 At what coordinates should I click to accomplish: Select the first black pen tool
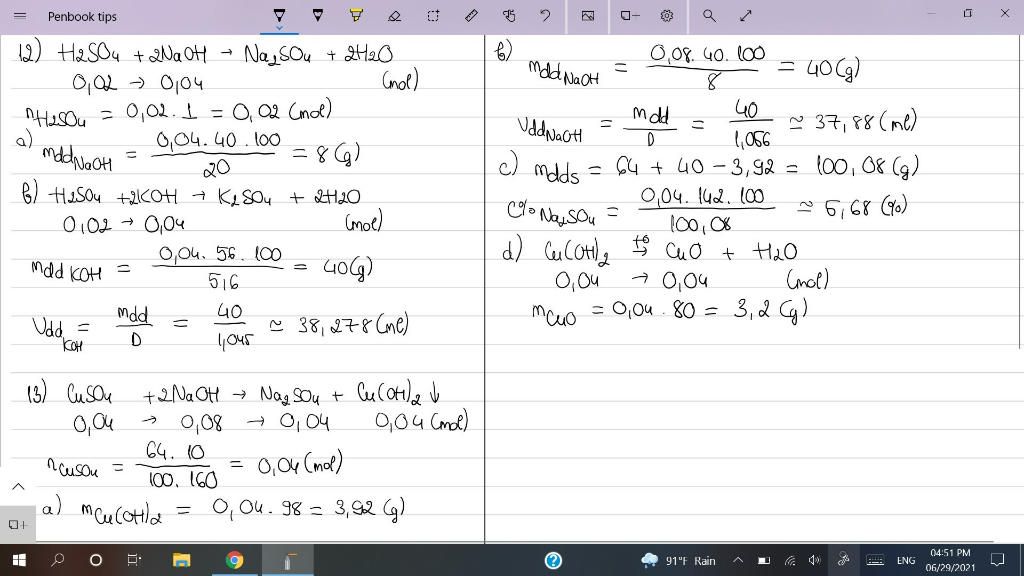[279, 15]
